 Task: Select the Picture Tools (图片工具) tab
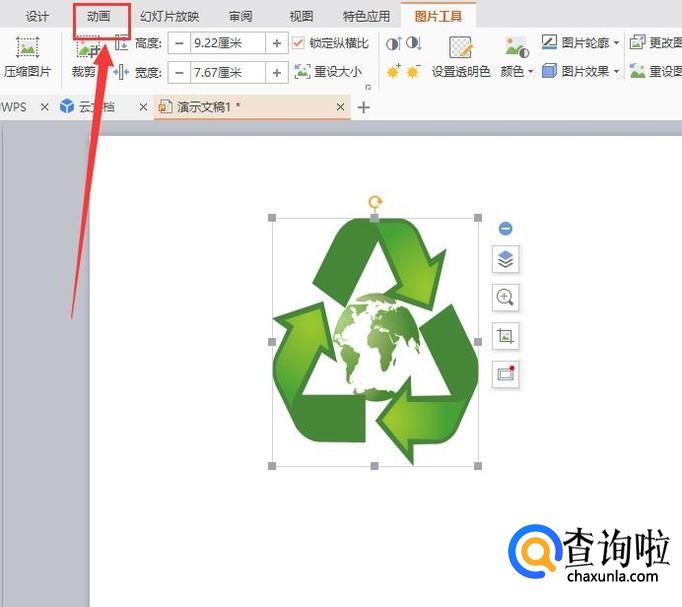pyautogui.click(x=438, y=17)
